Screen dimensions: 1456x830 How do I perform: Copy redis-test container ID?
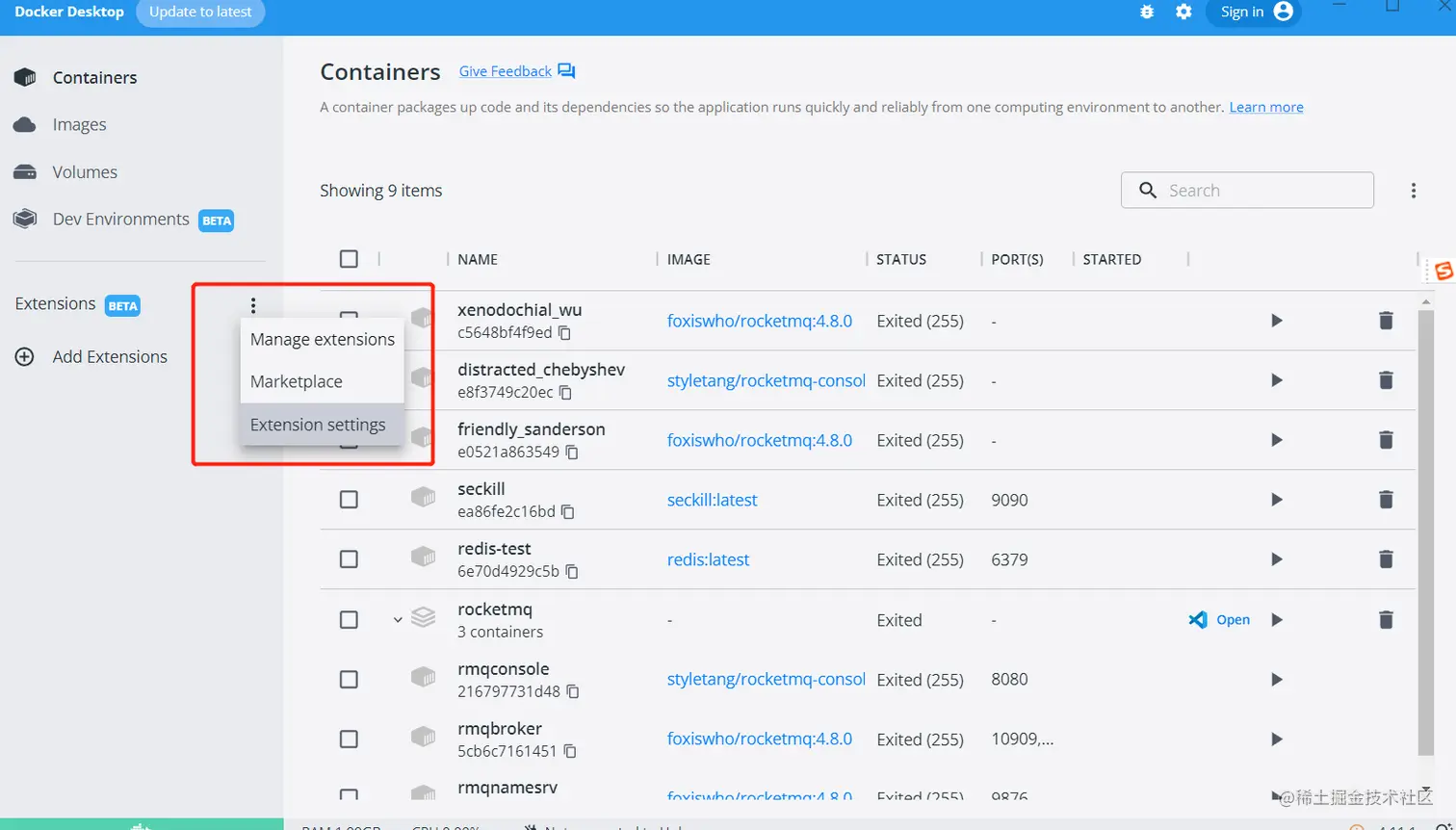(x=572, y=572)
